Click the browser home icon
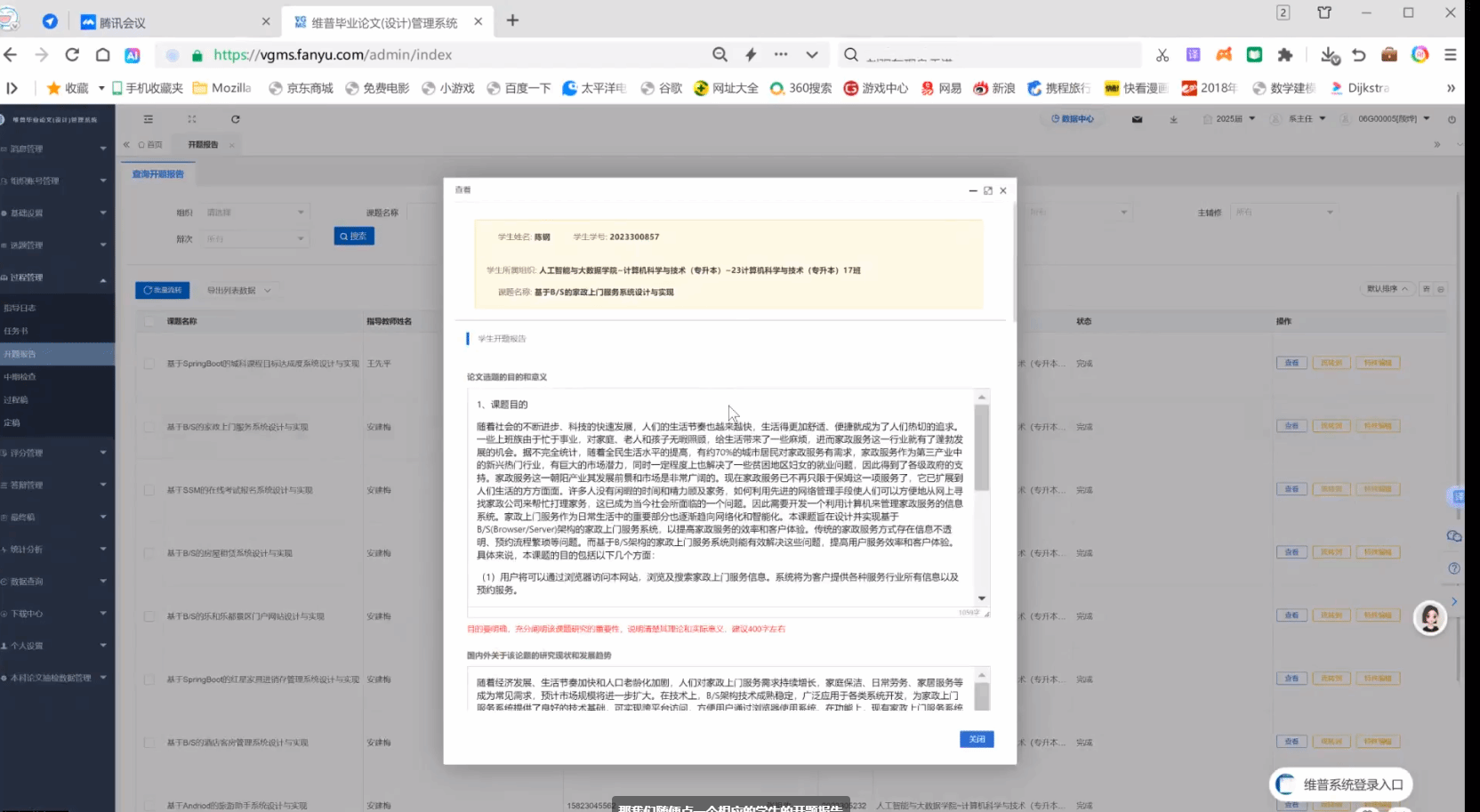This screenshot has height=812, width=1480. [102, 55]
